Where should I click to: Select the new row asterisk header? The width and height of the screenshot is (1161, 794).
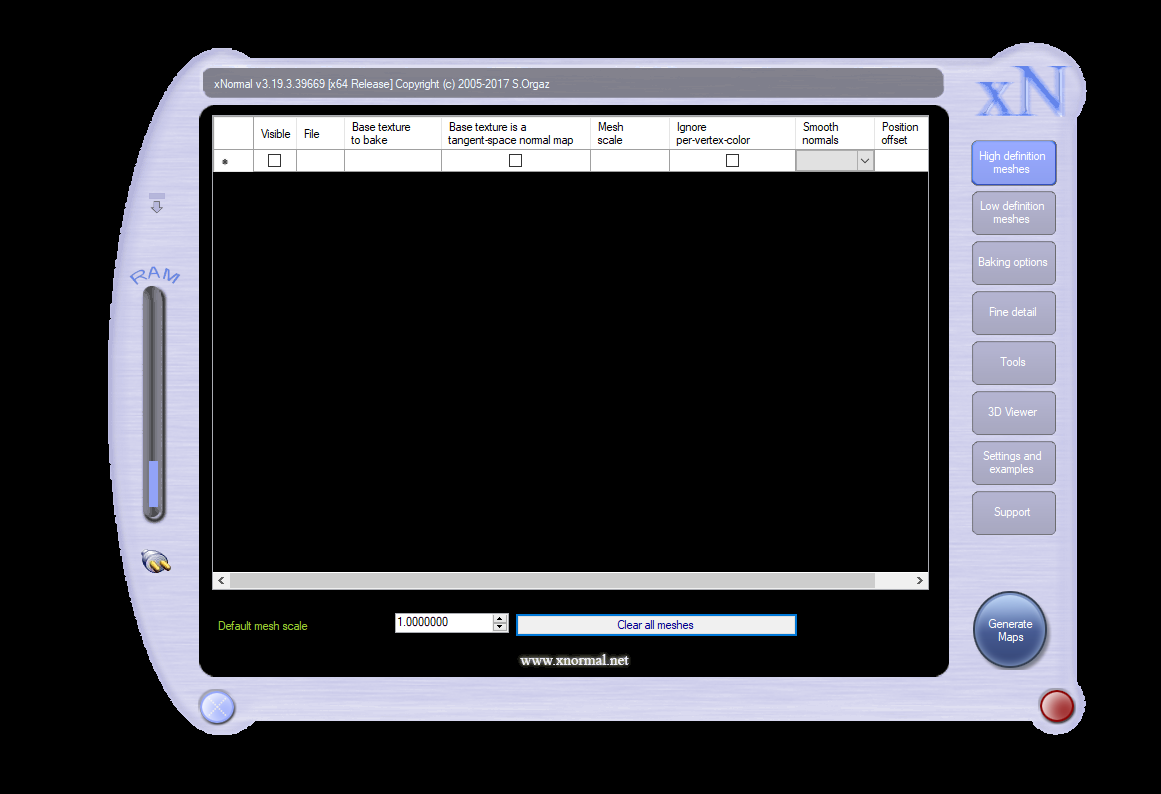tap(233, 161)
